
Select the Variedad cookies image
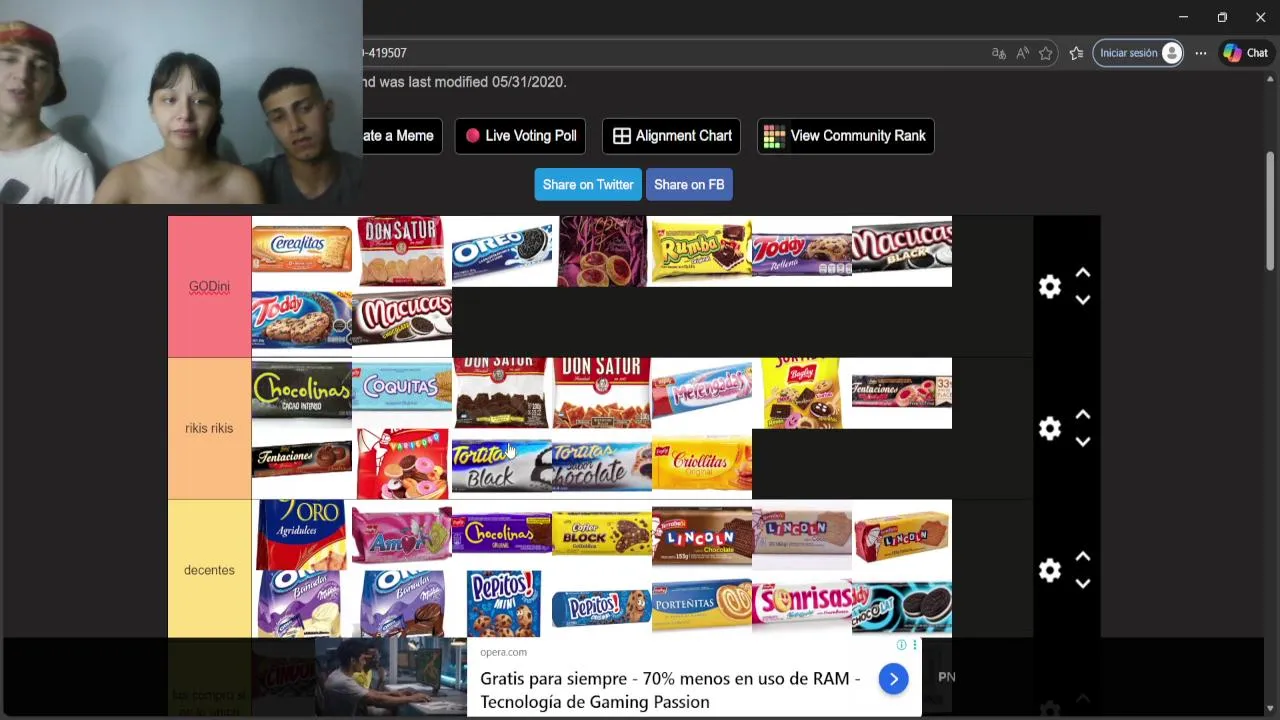(x=402, y=464)
